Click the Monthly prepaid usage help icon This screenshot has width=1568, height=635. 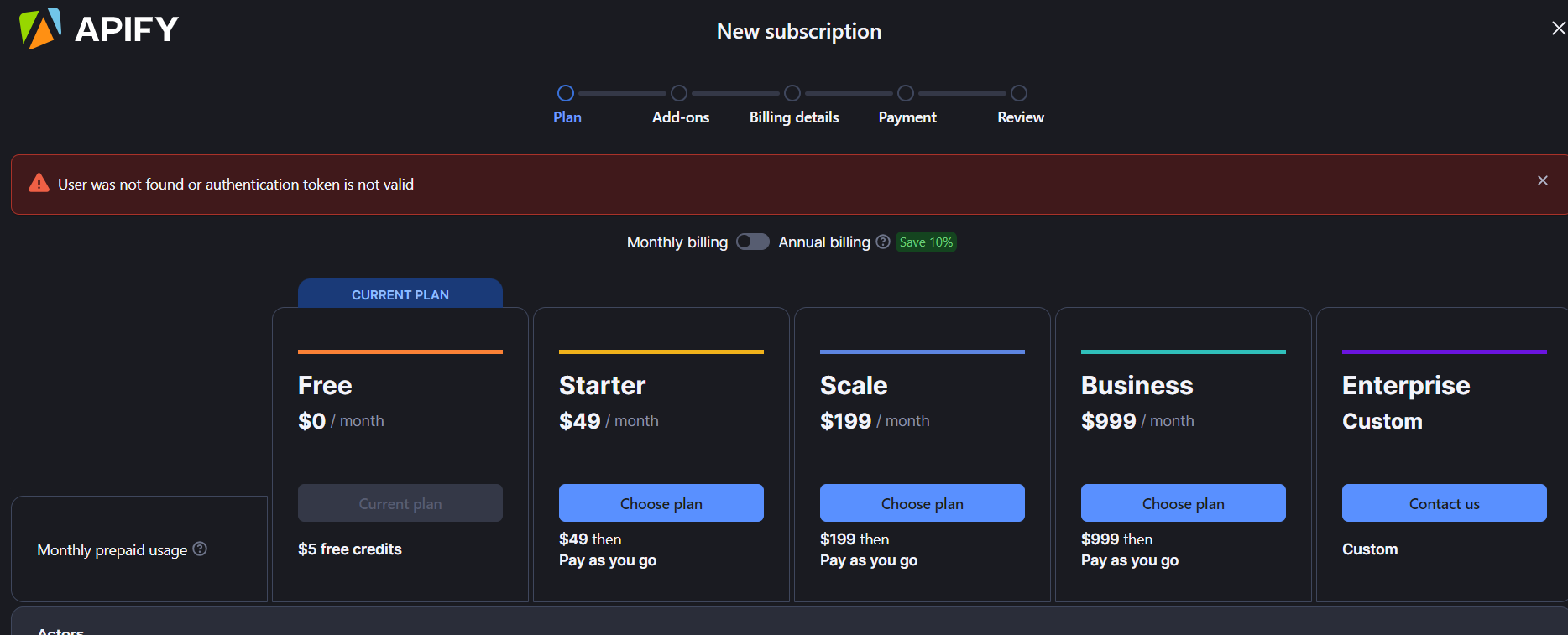click(x=200, y=549)
